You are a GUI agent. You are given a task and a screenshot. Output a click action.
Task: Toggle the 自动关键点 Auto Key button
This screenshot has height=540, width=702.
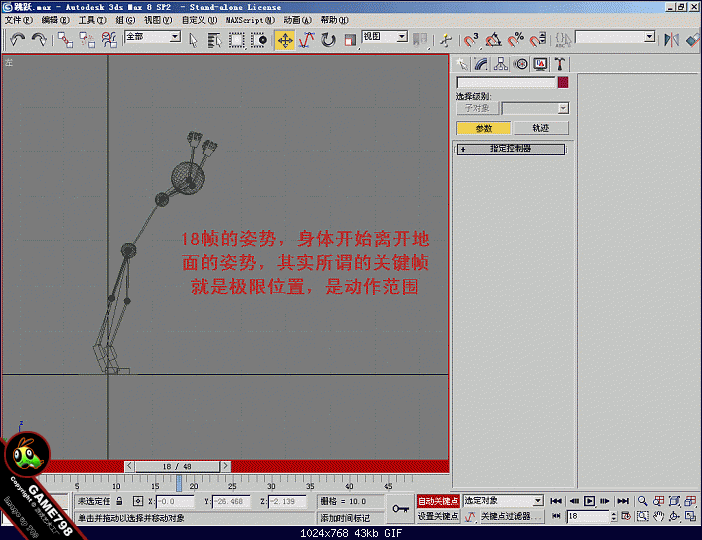pos(438,501)
